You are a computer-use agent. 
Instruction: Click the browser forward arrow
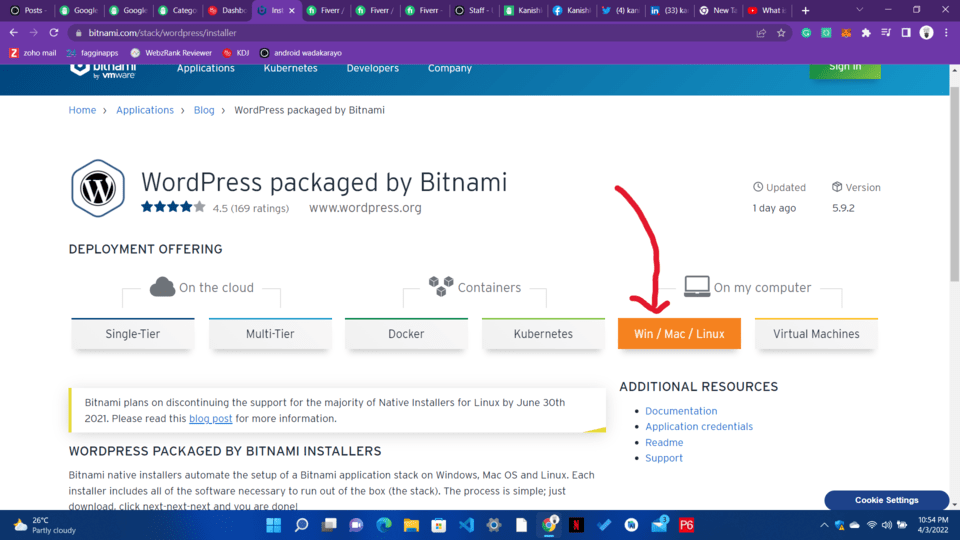[x=34, y=33]
